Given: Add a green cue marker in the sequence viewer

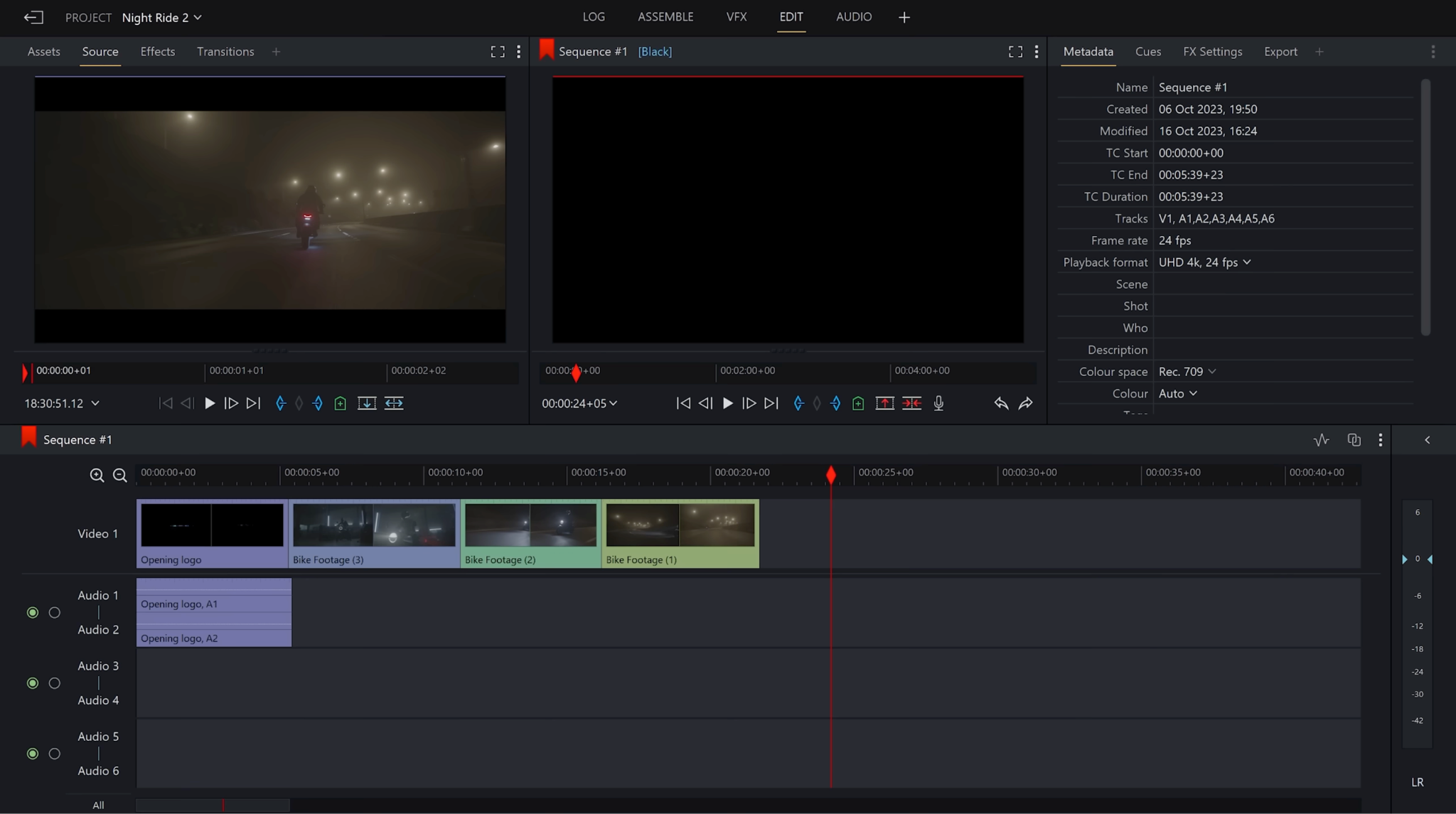Looking at the screenshot, I should coord(857,403).
